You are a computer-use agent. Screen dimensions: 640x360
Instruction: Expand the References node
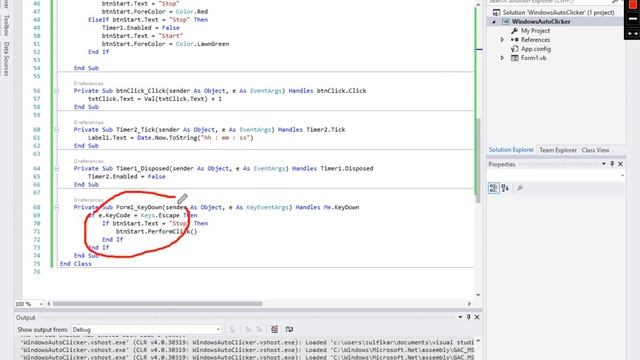pos(502,40)
